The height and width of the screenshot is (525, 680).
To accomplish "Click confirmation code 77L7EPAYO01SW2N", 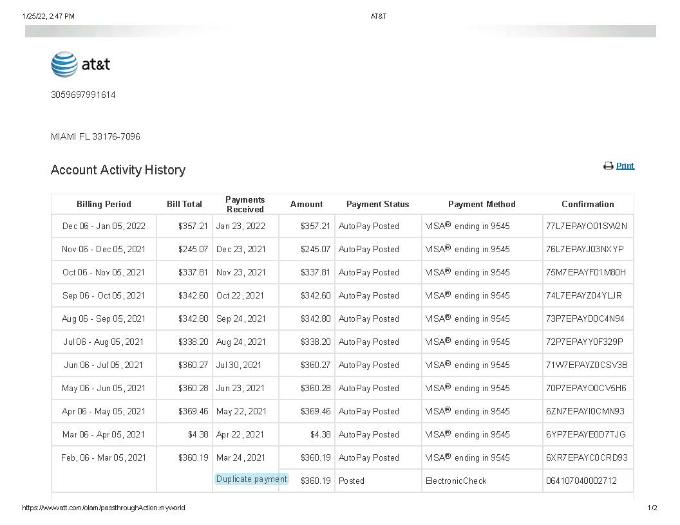I will pyautogui.click(x=586, y=226).
